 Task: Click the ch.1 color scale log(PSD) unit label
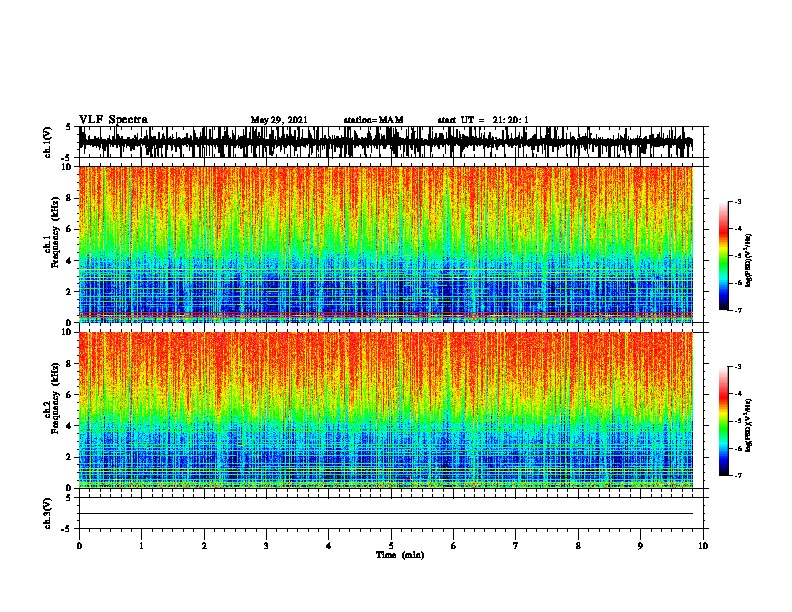(749, 260)
